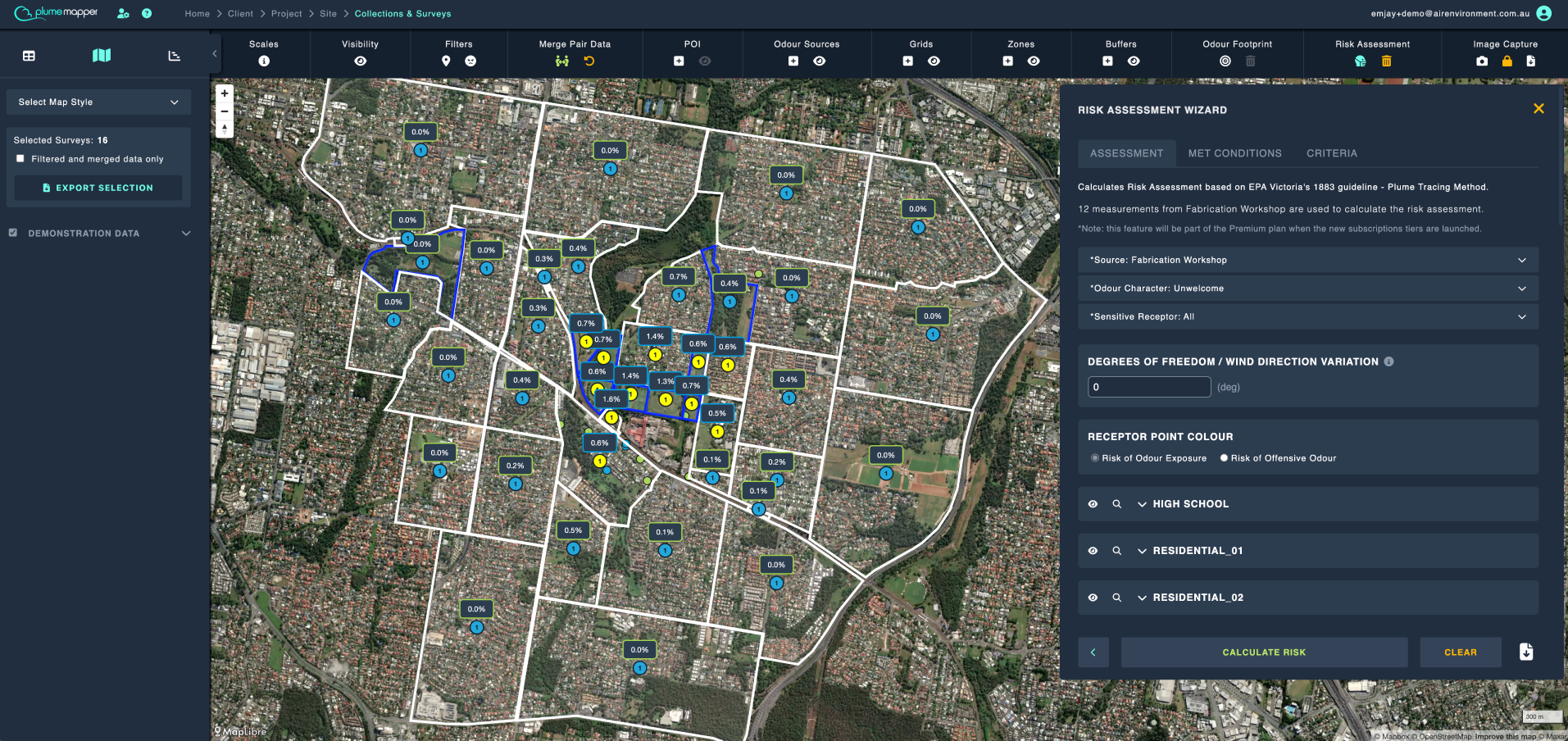Open the Odour Character dropdown

tap(1307, 289)
